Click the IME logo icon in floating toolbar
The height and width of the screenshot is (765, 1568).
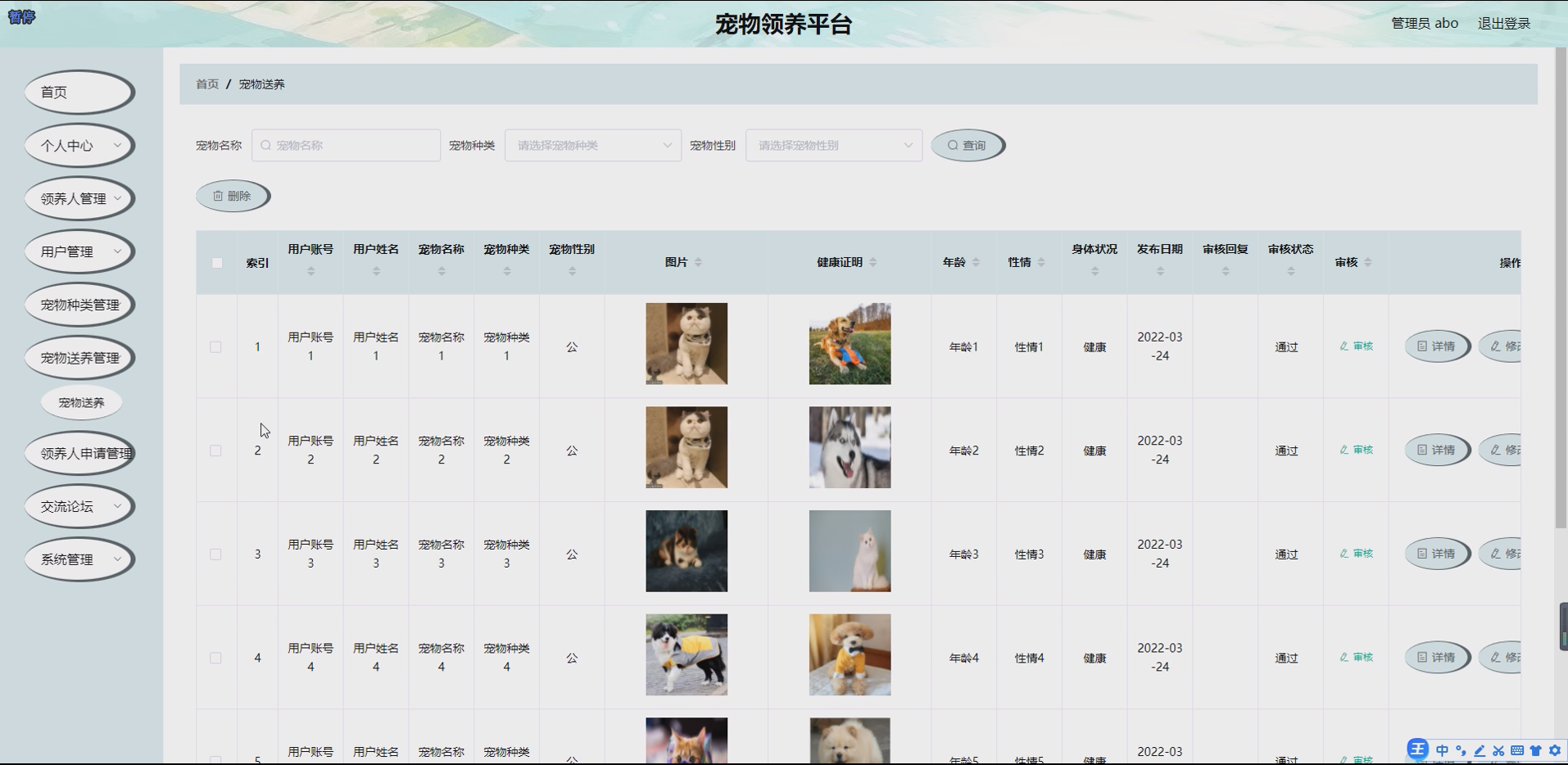1417,749
